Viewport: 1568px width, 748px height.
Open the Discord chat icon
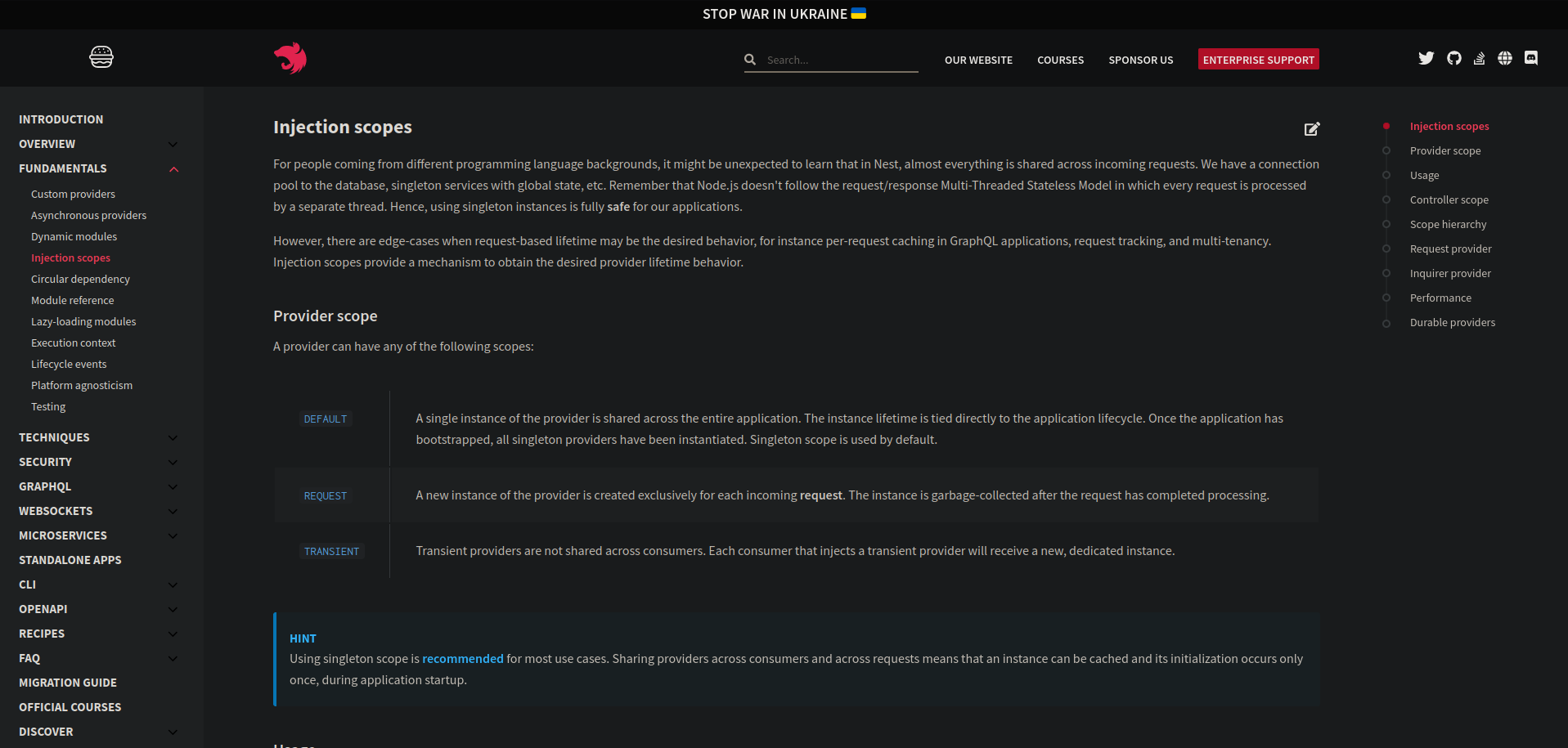[x=1531, y=58]
